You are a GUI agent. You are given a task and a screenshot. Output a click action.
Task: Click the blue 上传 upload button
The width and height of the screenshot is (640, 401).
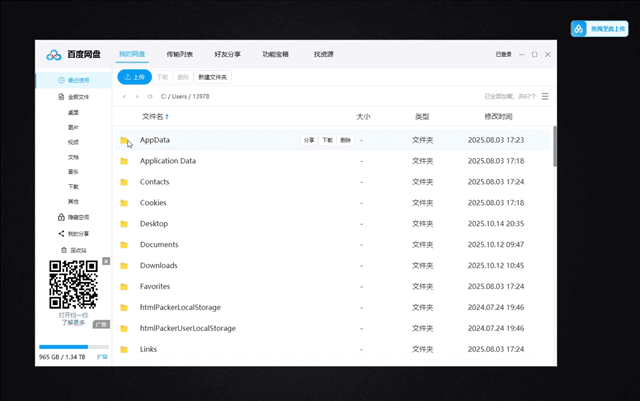tap(134, 77)
